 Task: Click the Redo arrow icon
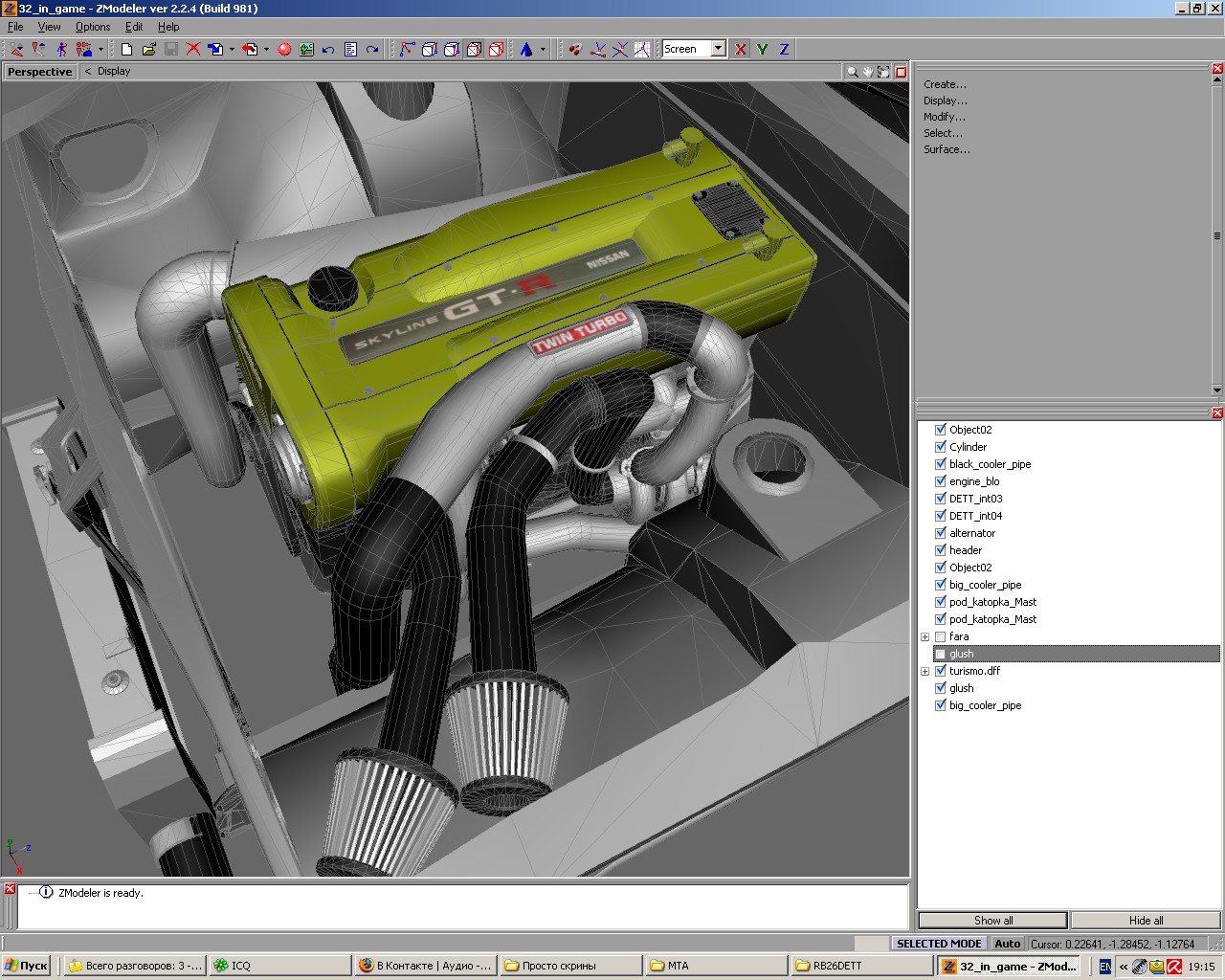(372, 49)
